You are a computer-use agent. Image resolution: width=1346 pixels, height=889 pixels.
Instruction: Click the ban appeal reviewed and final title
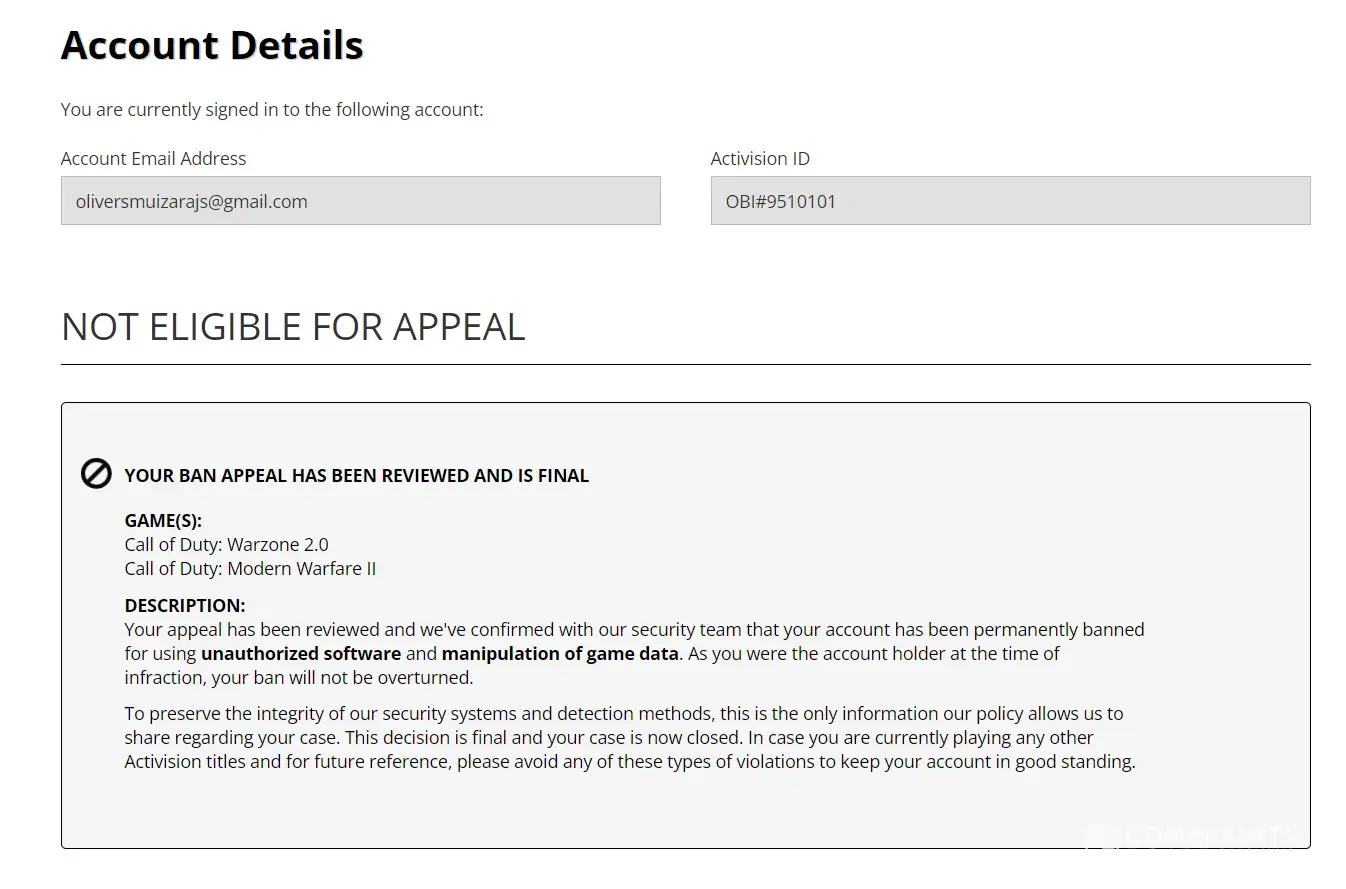point(356,476)
